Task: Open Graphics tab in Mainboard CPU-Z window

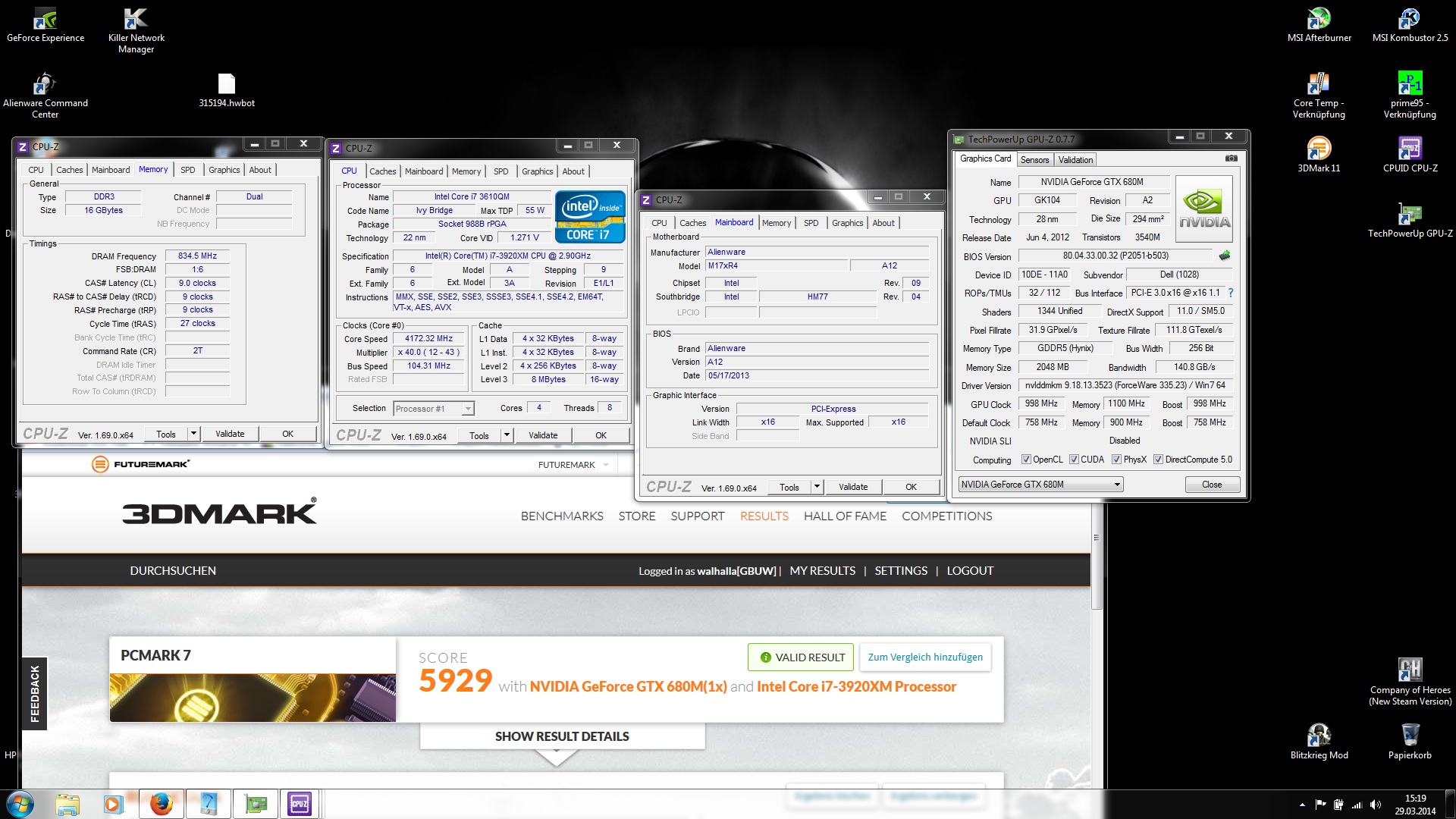Action: 847,223
